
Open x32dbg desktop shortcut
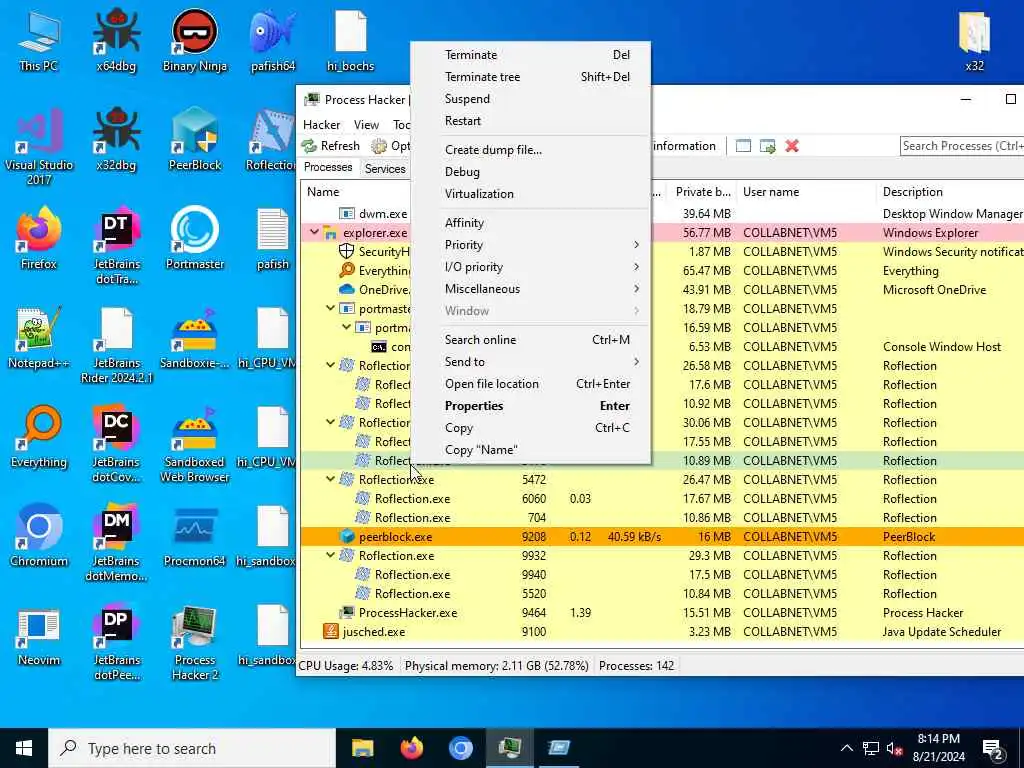(116, 138)
